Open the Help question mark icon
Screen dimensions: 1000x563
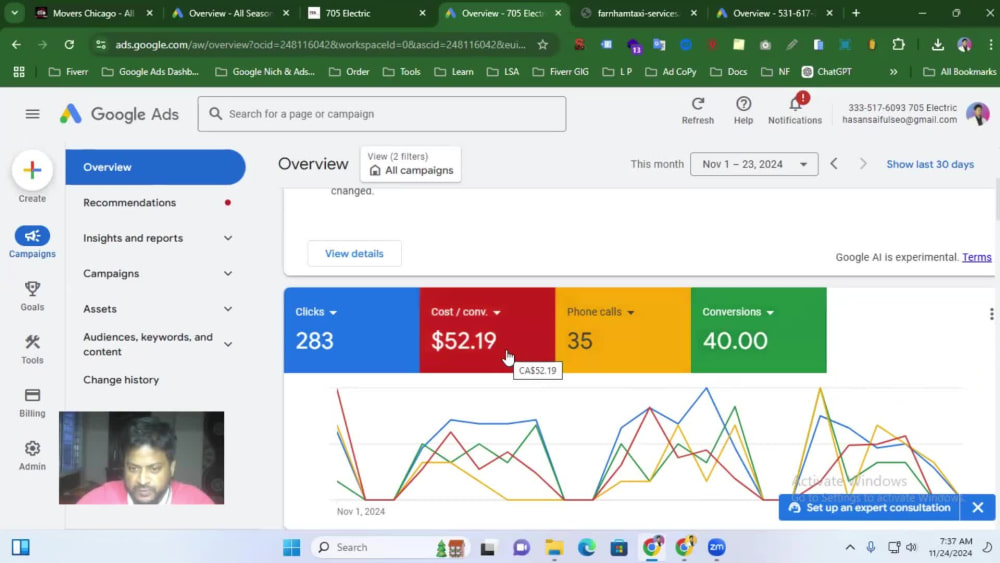pos(743,104)
